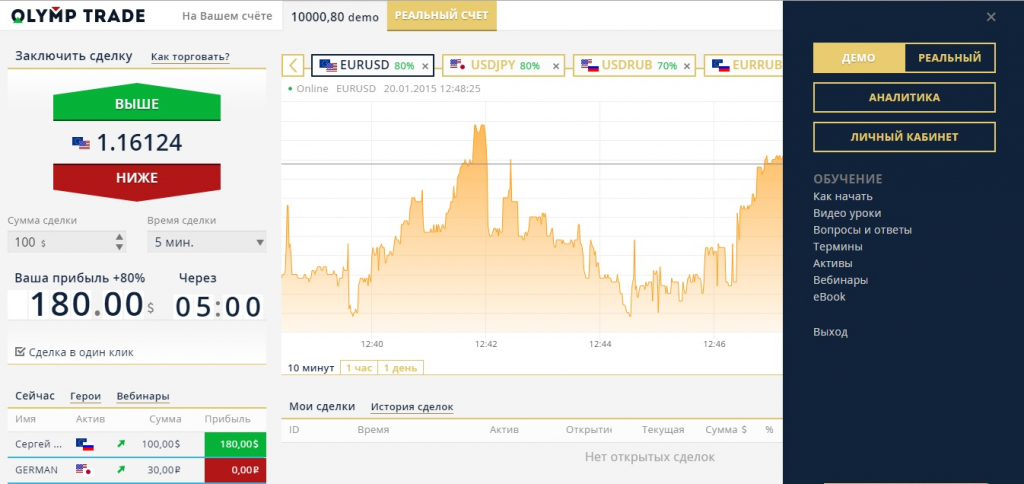
Task: Set chart range to 10 минут
Action: pos(311,368)
